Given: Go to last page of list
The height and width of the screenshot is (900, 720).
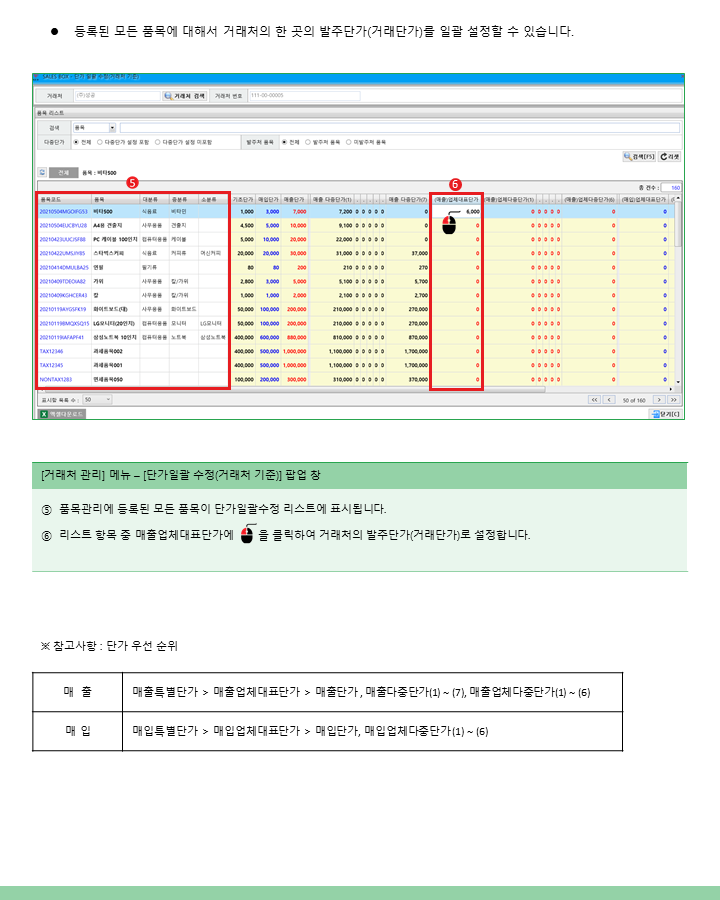Looking at the screenshot, I should (x=673, y=399).
